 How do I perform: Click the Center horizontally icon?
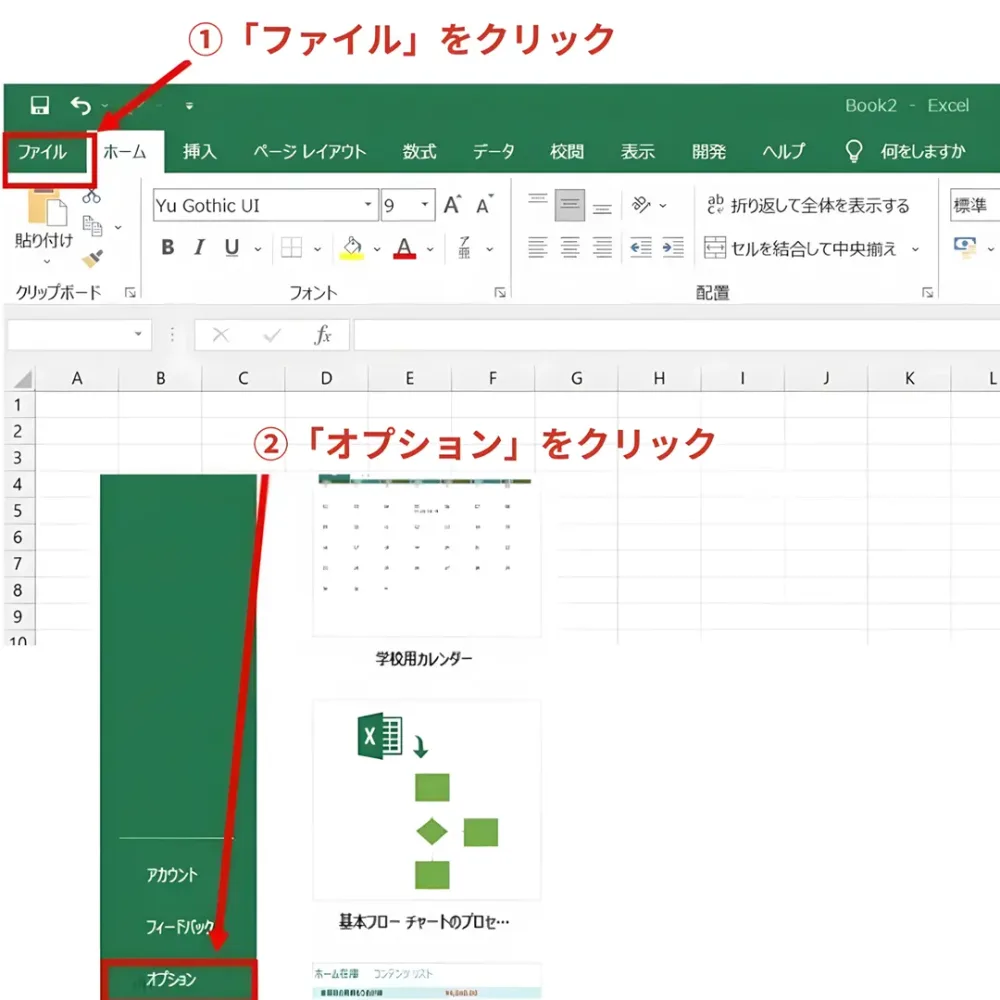pyautogui.click(x=570, y=247)
